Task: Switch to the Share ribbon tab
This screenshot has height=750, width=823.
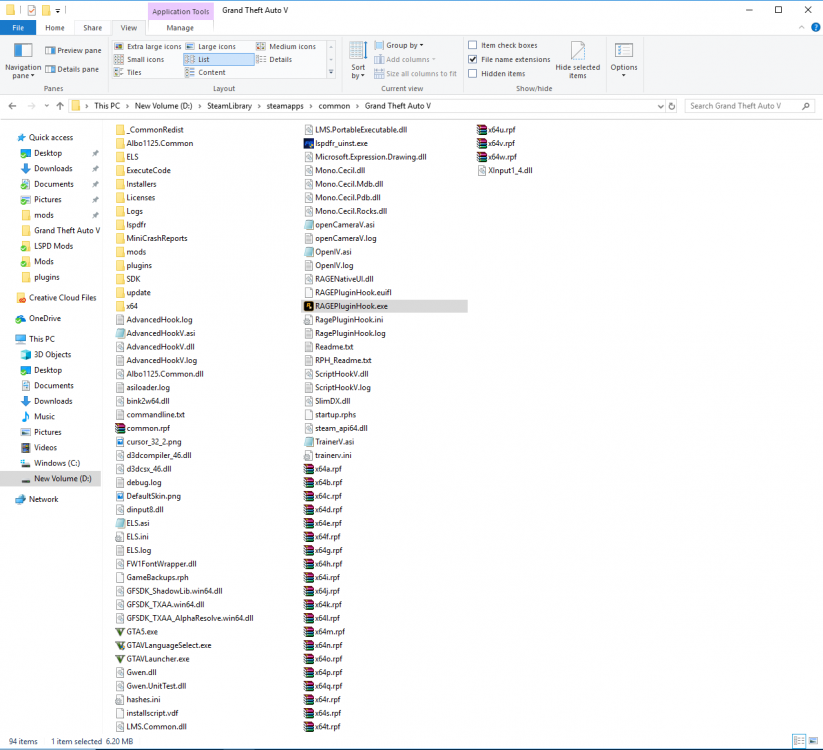Action: point(92,28)
